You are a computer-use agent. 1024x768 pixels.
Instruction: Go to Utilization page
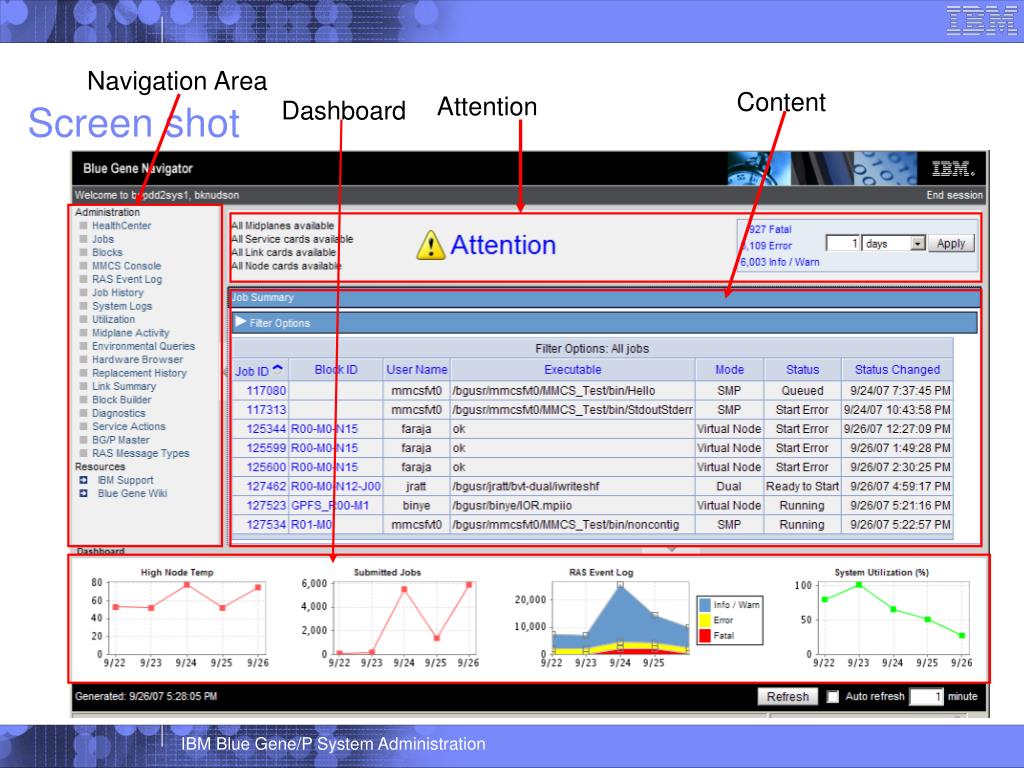[x=113, y=319]
